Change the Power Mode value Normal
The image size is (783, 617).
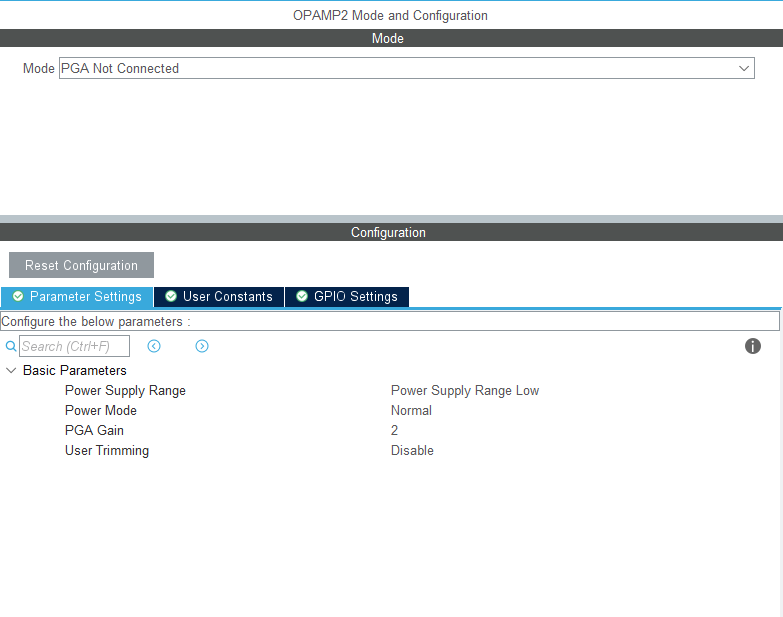(x=411, y=410)
